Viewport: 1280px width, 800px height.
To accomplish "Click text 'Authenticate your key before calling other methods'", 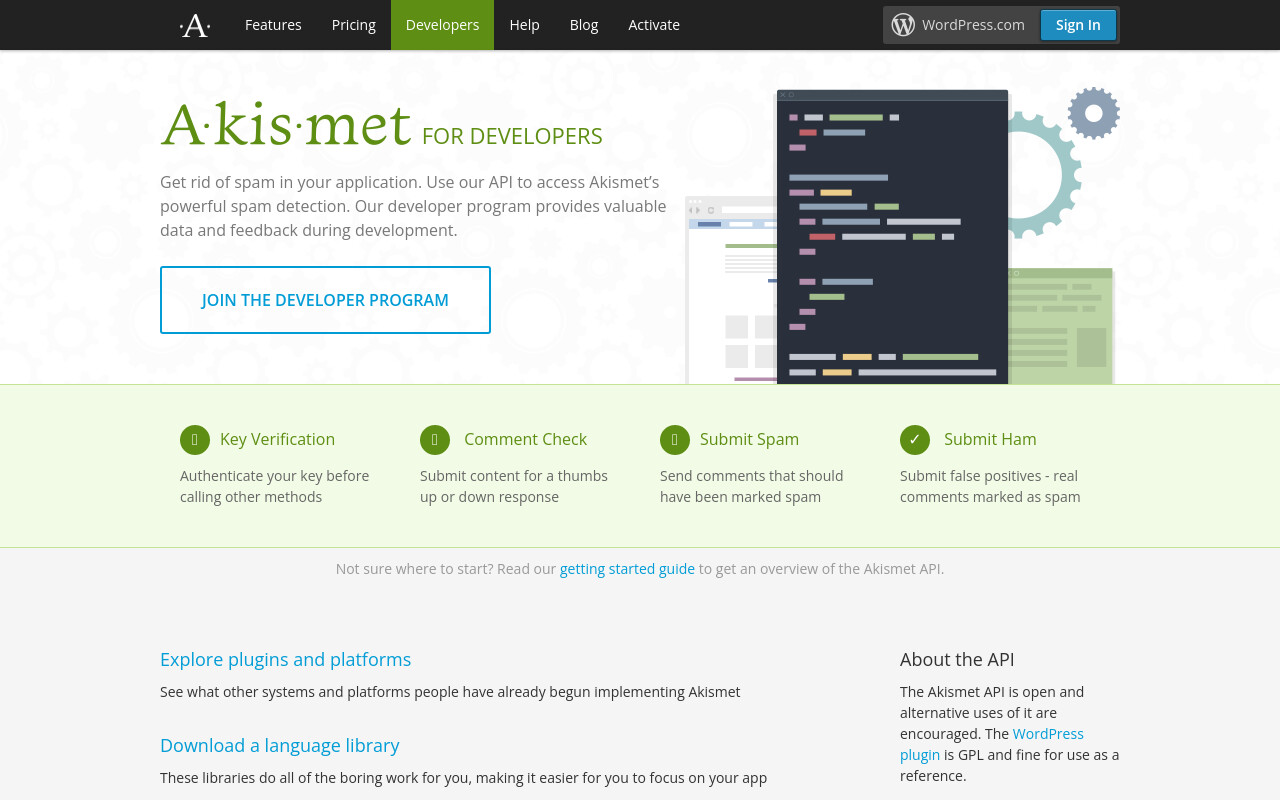I will click(x=275, y=487).
